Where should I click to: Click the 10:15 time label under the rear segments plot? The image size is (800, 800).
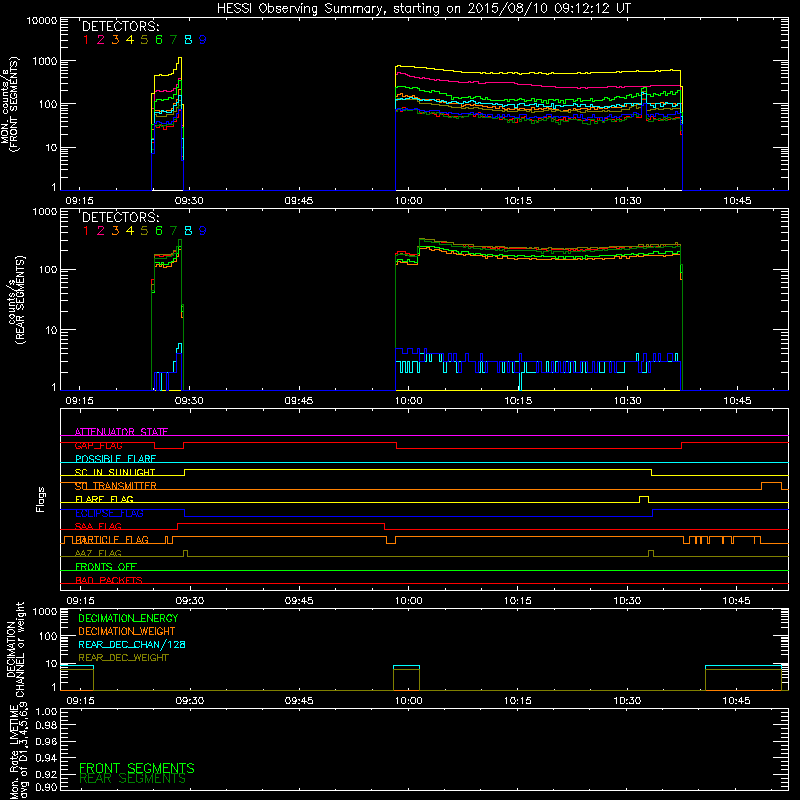[518, 401]
